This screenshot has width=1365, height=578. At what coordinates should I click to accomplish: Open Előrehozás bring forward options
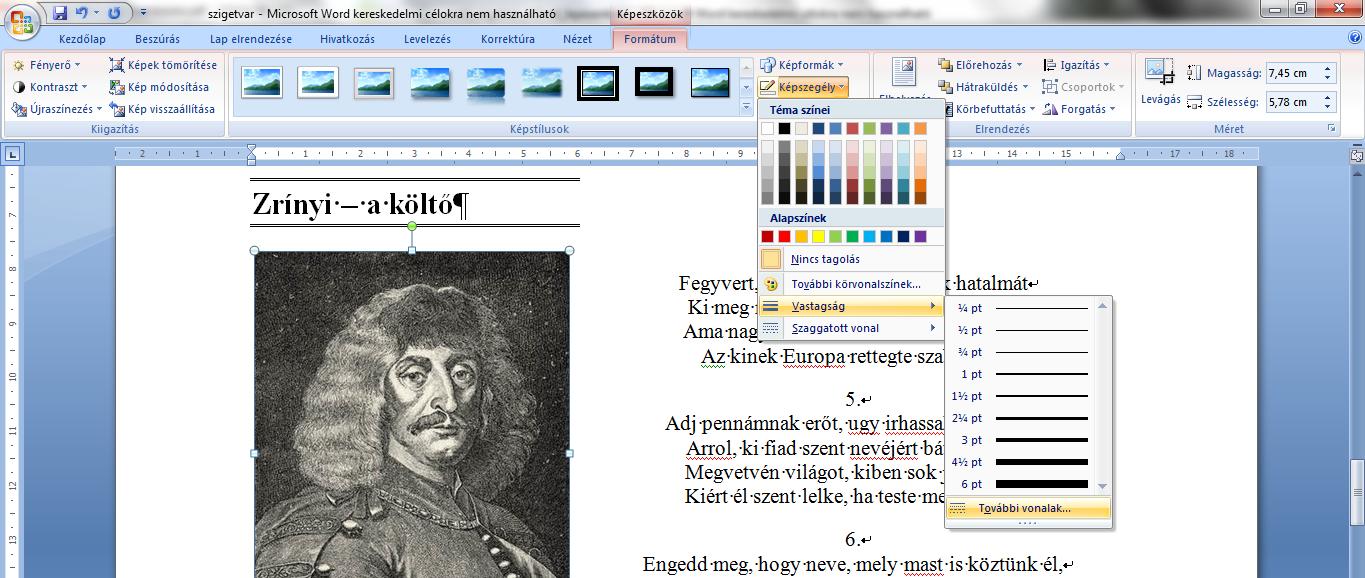(x=981, y=65)
